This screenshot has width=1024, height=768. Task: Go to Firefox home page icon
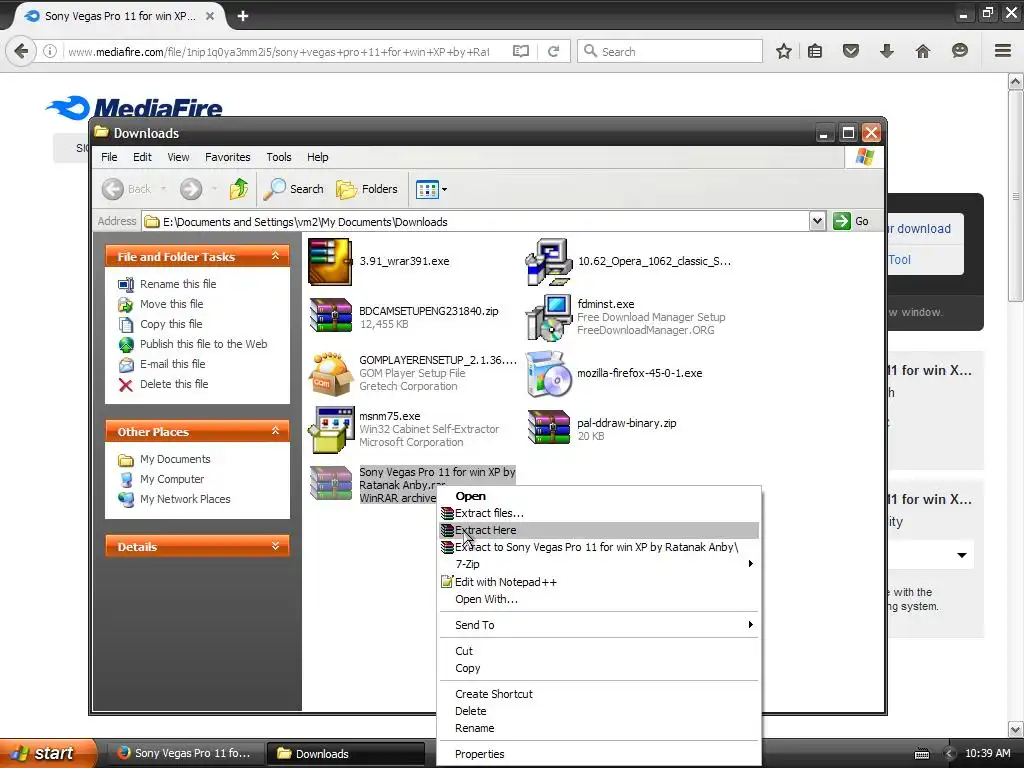pos(922,51)
